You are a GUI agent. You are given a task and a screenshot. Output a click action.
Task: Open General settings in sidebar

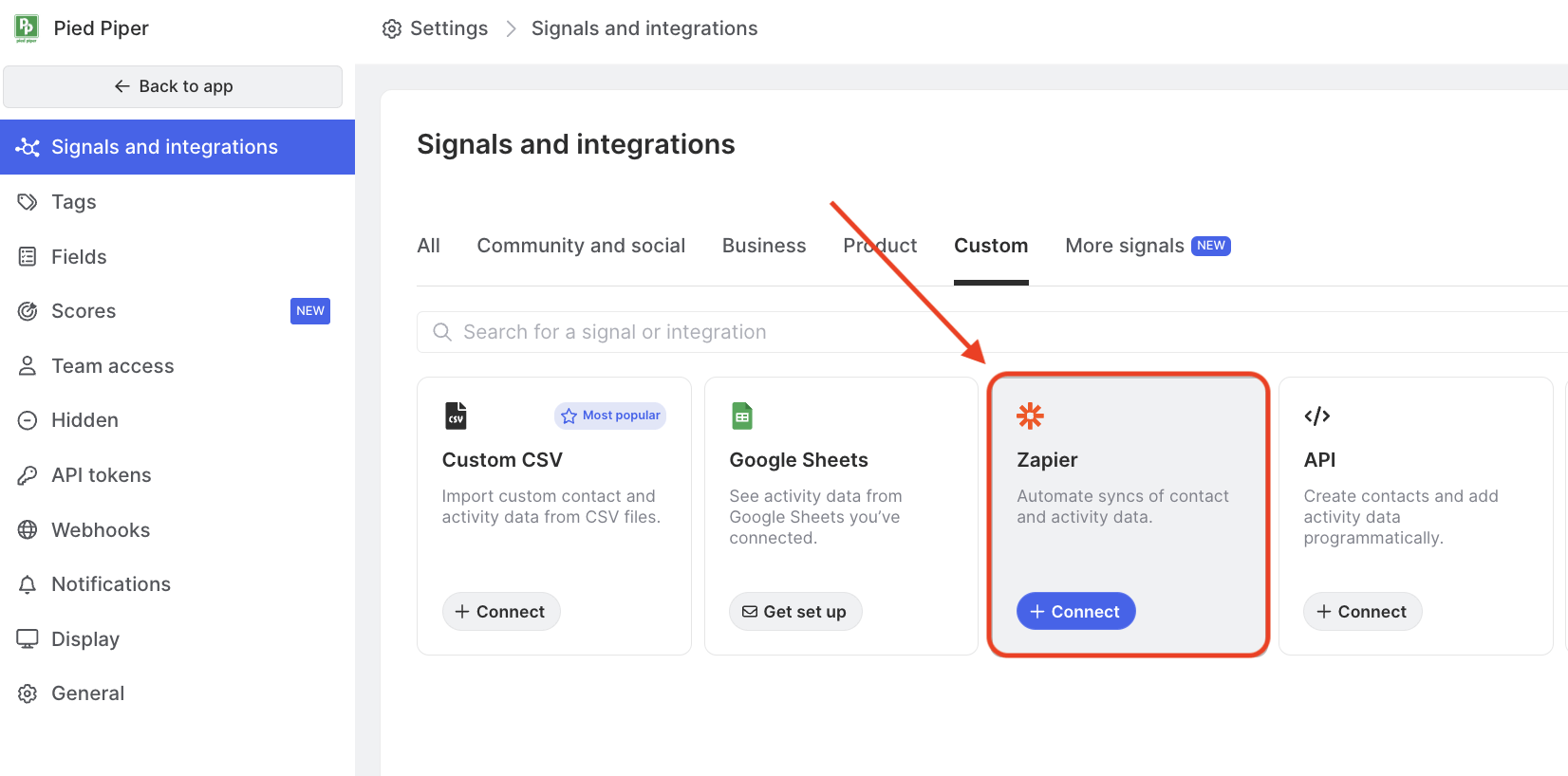point(177,693)
